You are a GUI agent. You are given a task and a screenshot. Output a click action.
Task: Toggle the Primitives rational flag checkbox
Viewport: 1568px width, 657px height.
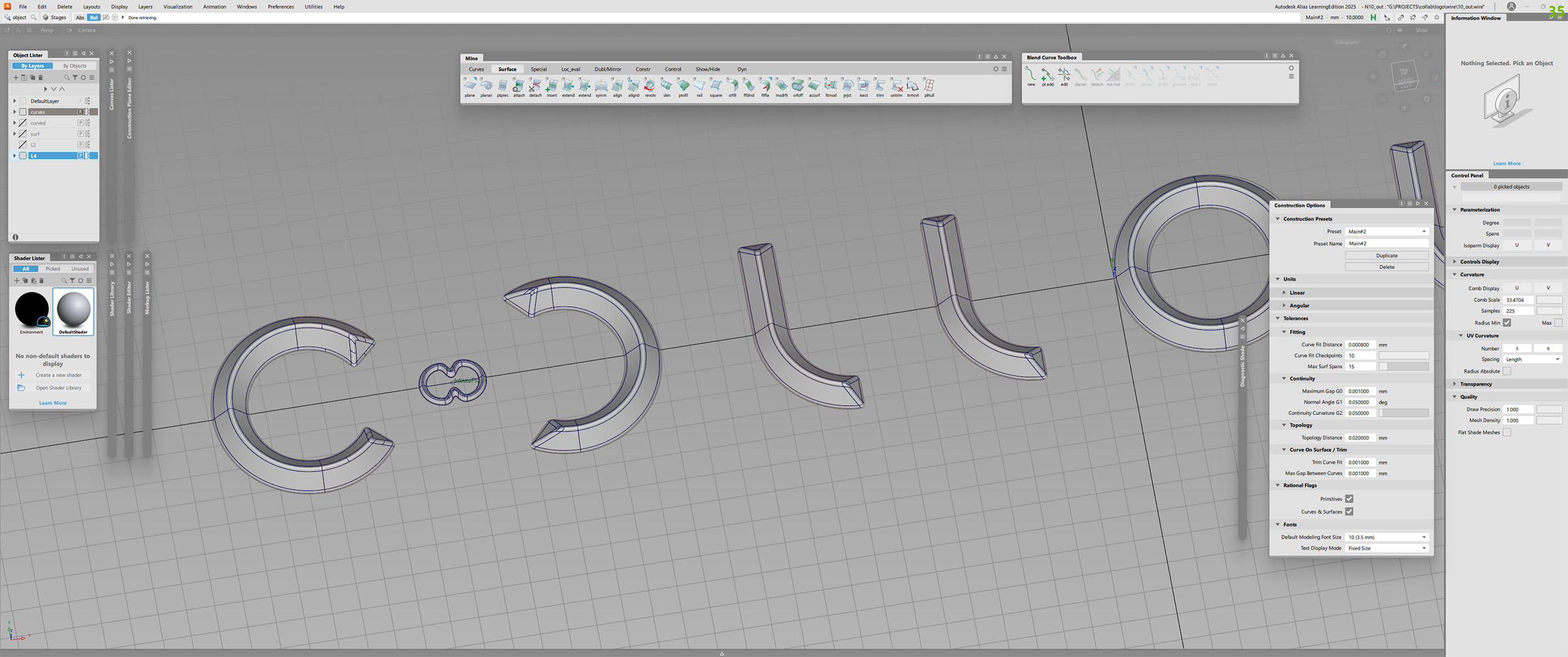[x=1349, y=499]
